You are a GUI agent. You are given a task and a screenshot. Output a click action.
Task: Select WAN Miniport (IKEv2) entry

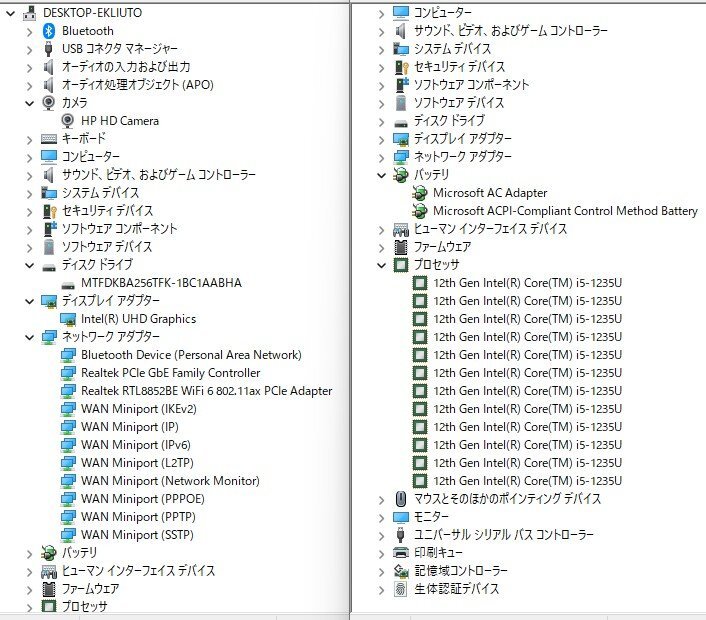tap(139, 409)
